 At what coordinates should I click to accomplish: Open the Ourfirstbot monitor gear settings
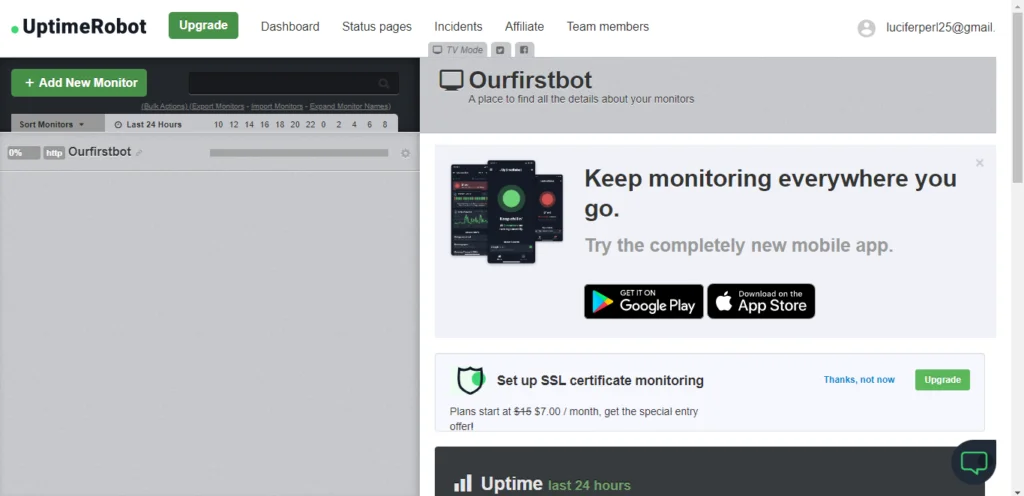coord(406,153)
